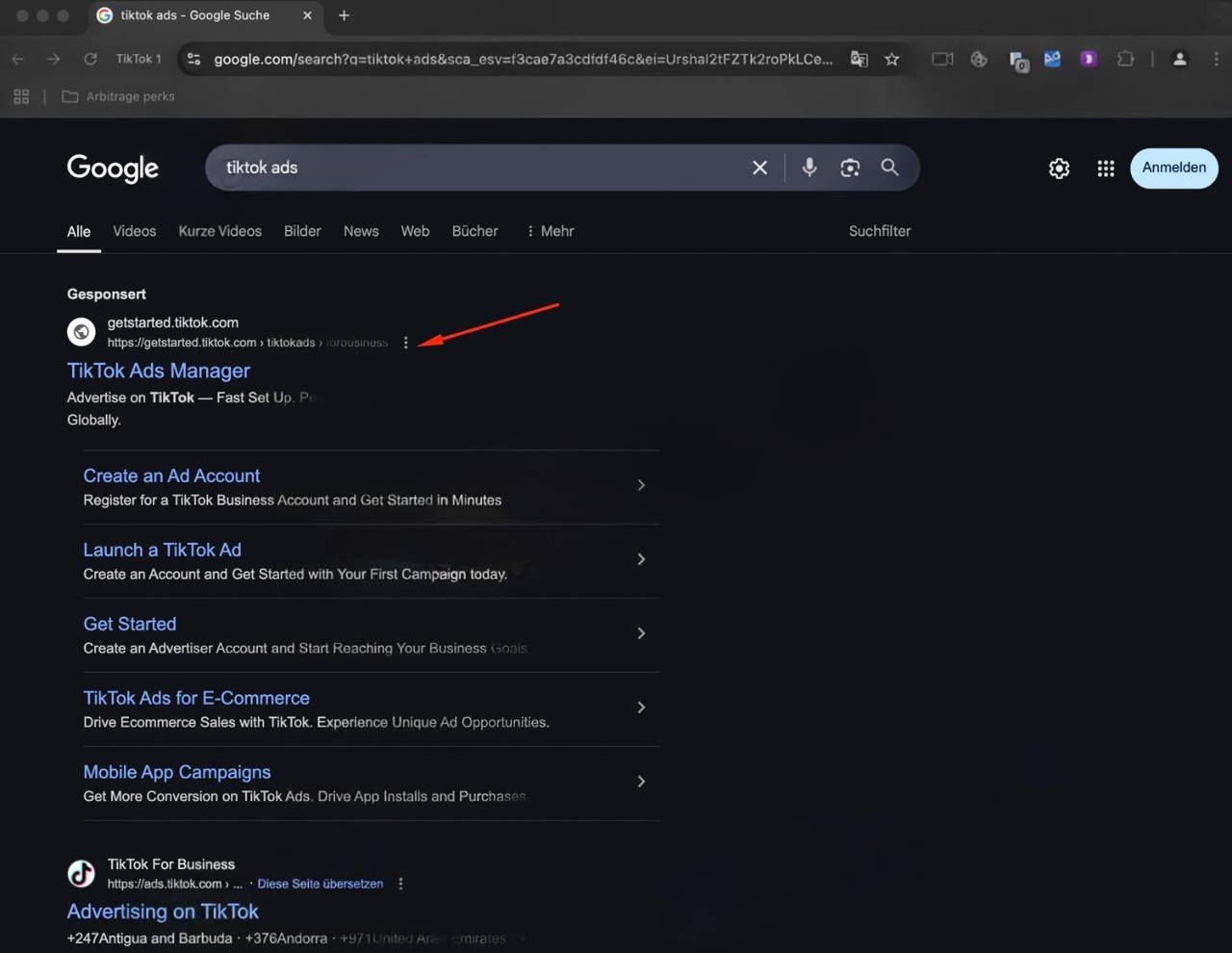The width and height of the screenshot is (1232, 953).
Task: Open the extensions puzzle-piece icon
Action: [x=1125, y=60]
